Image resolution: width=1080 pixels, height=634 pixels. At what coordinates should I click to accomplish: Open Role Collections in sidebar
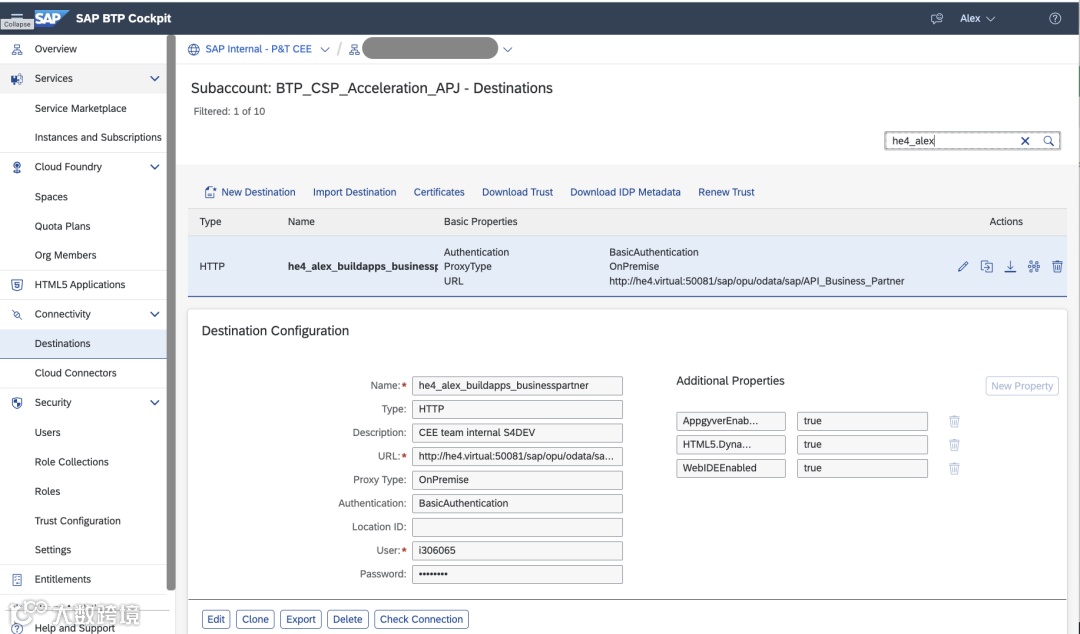tap(72, 462)
